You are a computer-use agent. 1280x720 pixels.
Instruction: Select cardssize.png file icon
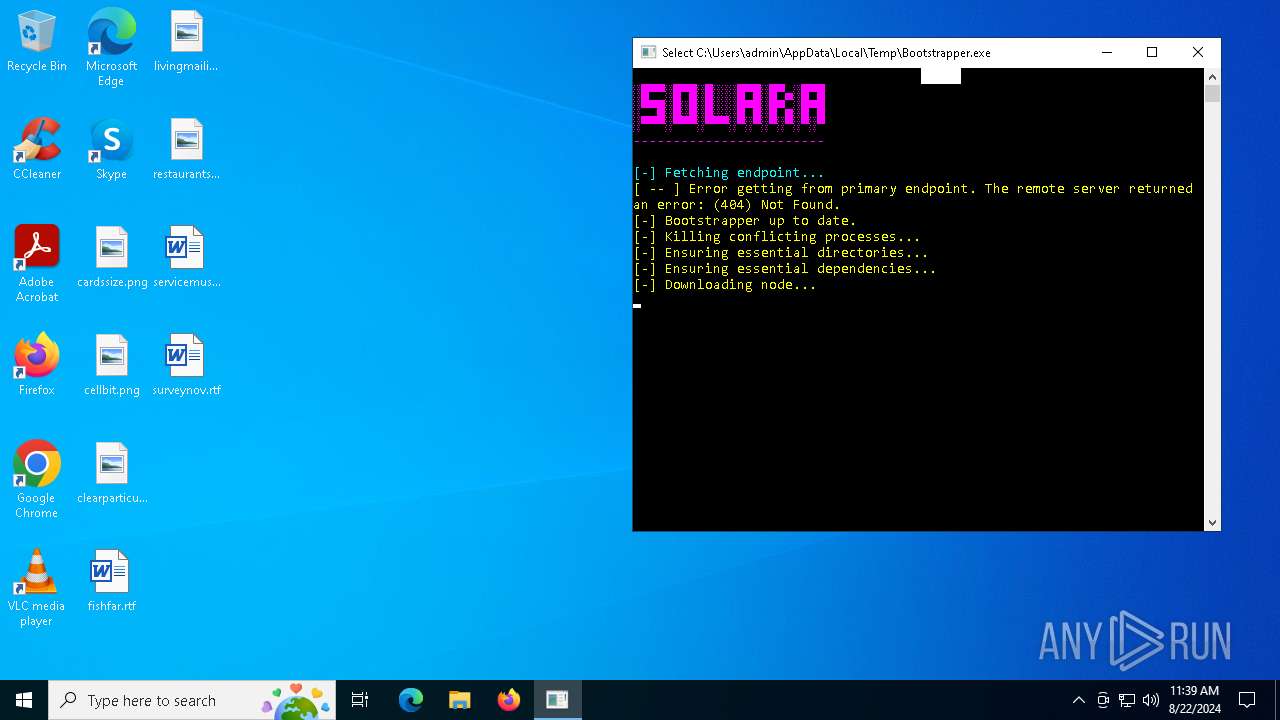tap(112, 257)
